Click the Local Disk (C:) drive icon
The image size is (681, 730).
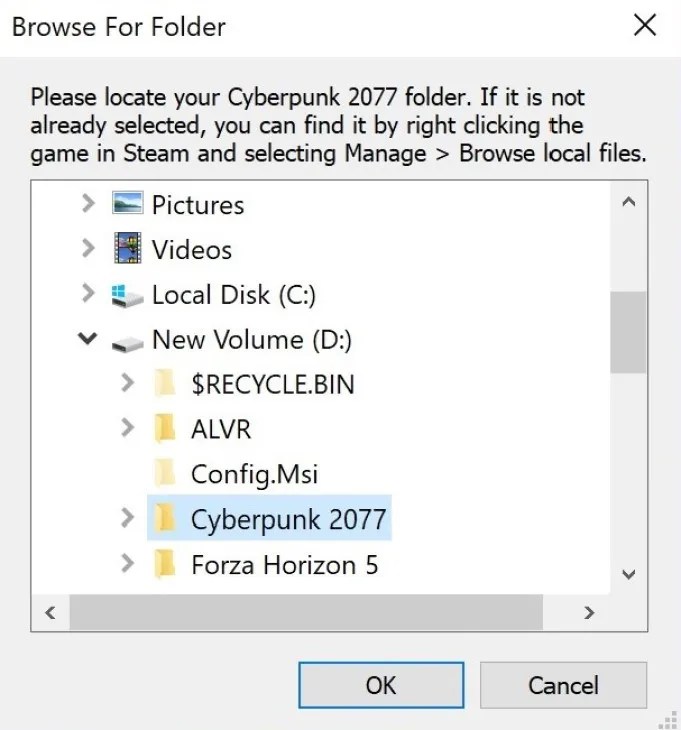tap(128, 295)
